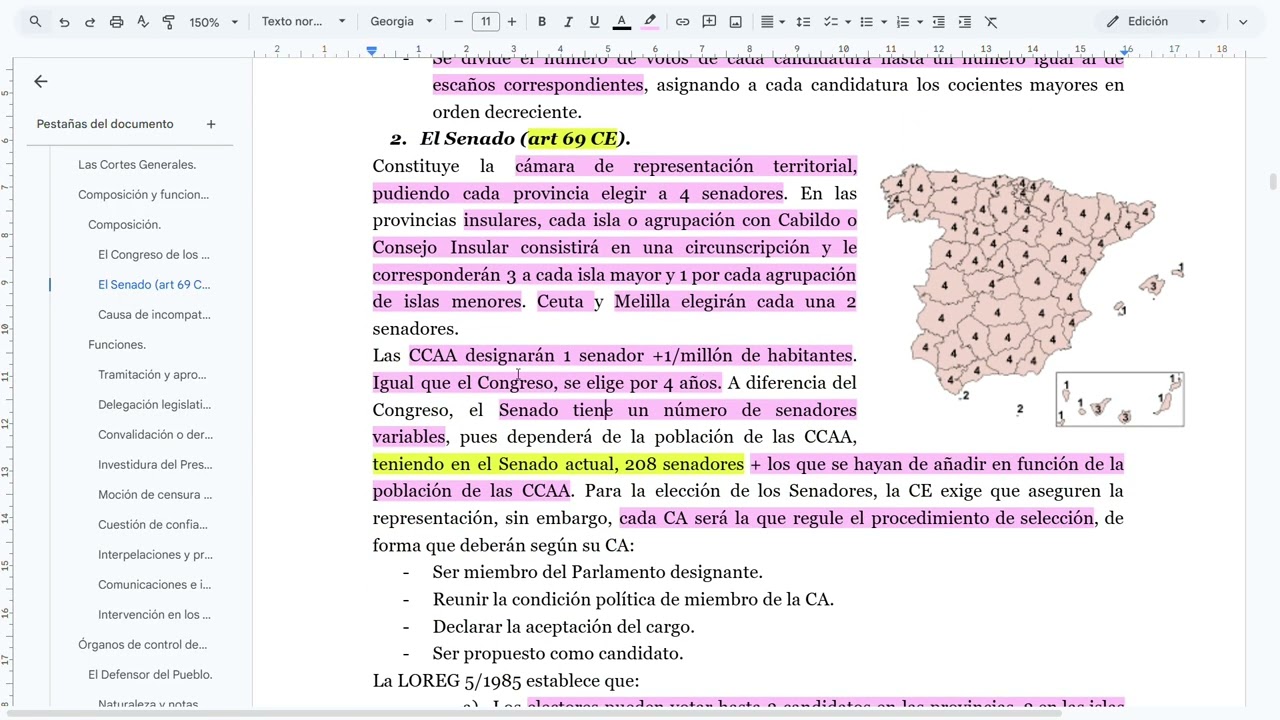Go to El Congreso de los ... outline item
The width and height of the screenshot is (1280, 720).
pyautogui.click(x=154, y=255)
